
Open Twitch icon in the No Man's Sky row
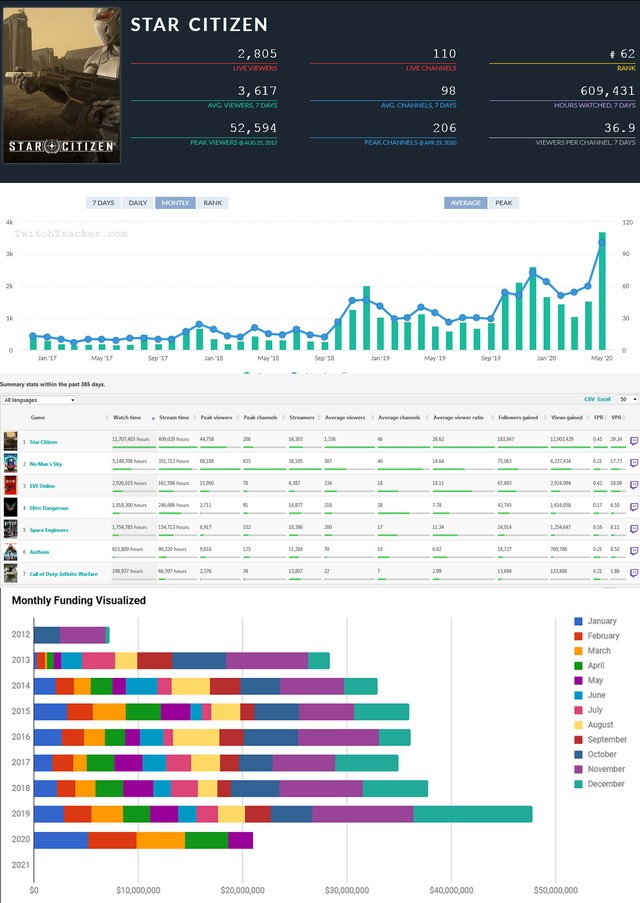634,463
